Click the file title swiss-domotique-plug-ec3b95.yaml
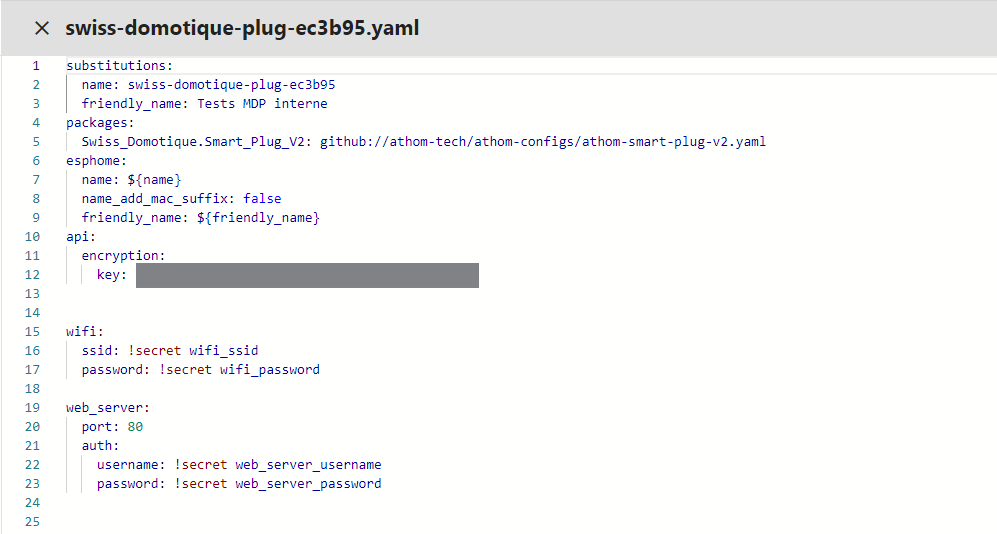Viewport: 997px width, 534px height. pyautogui.click(x=242, y=28)
